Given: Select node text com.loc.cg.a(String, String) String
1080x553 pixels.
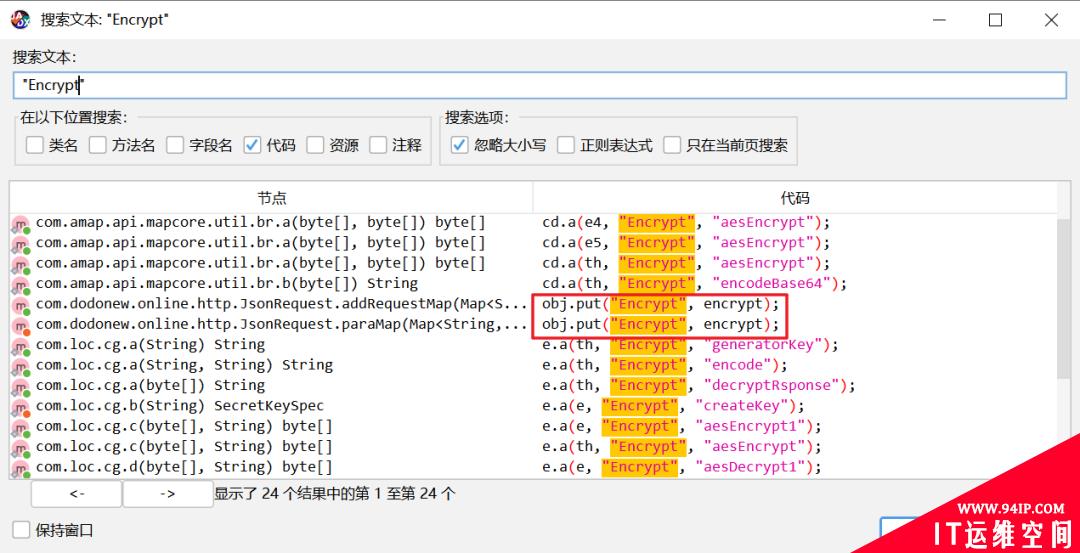Looking at the screenshot, I should [x=185, y=365].
